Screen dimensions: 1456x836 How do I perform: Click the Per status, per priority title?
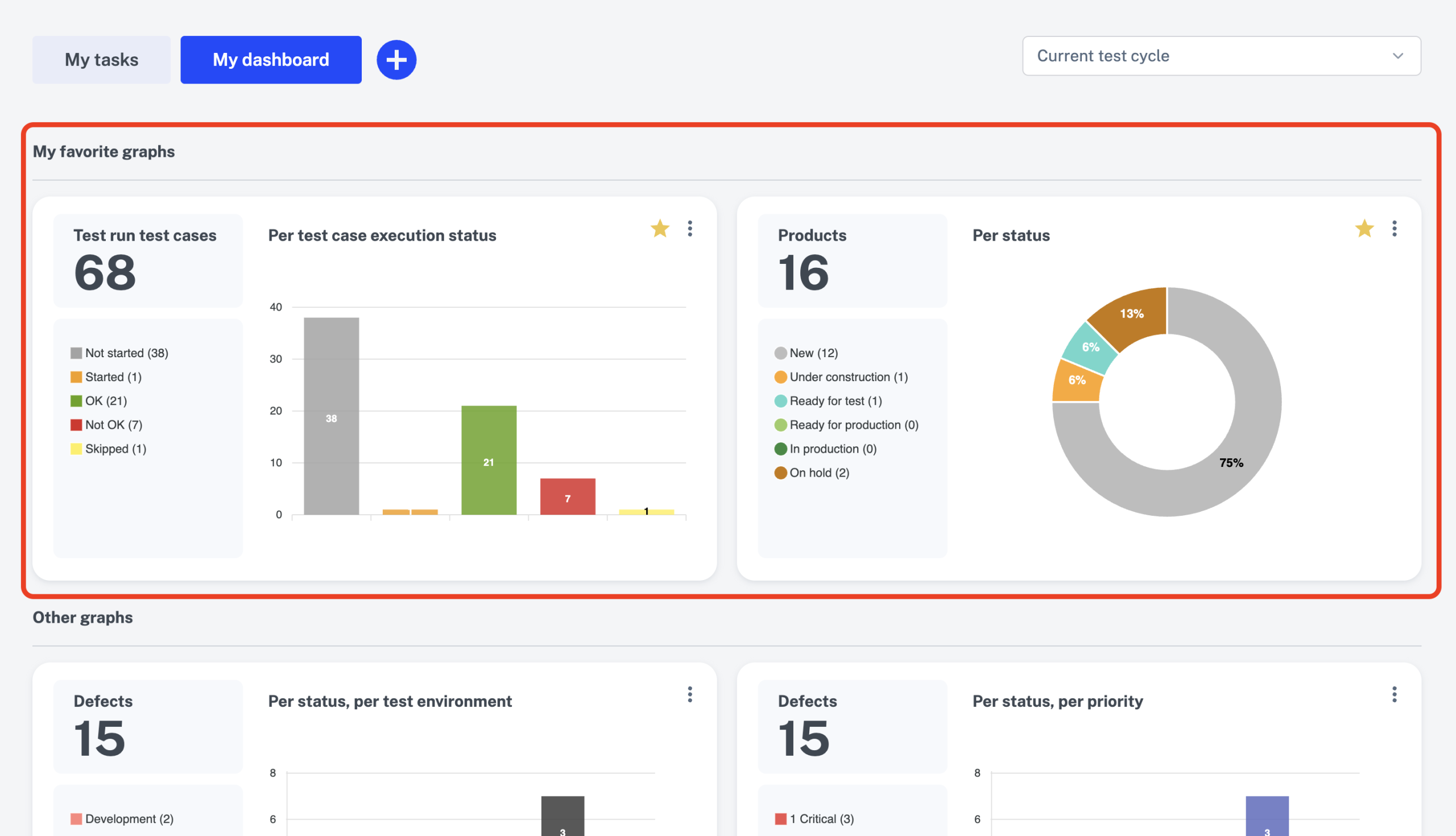1057,701
